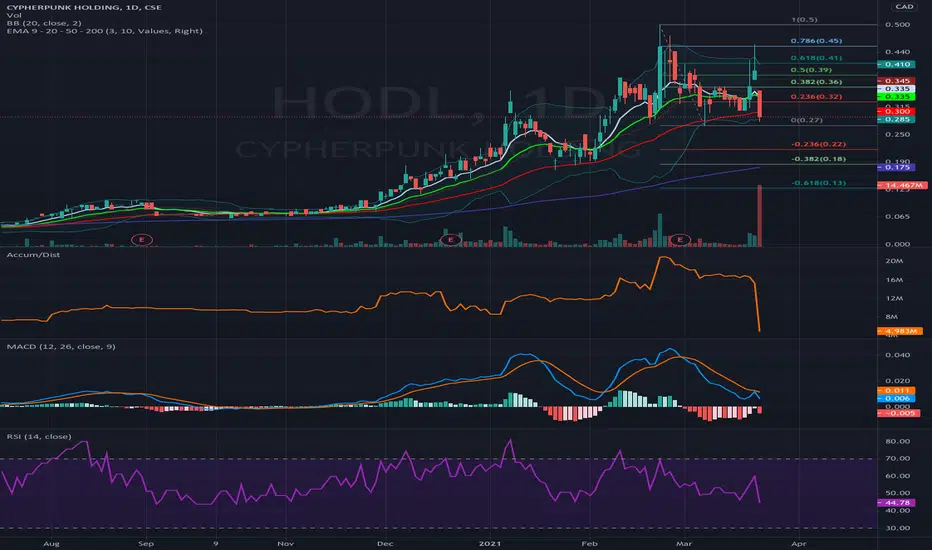The image size is (932, 550).
Task: Click the bright green 0.335 price tag
Action: coord(896,96)
